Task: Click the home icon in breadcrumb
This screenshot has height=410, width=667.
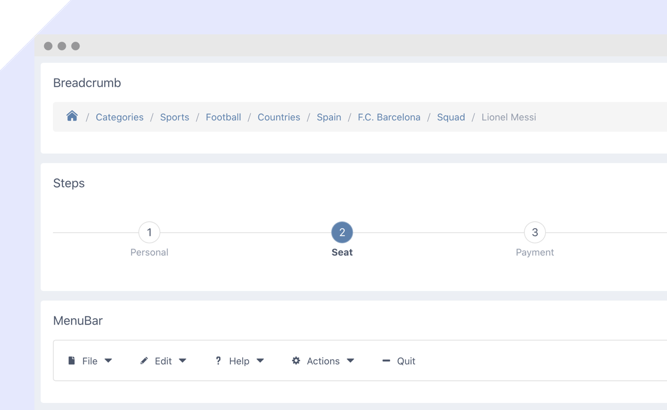Action: 72,117
